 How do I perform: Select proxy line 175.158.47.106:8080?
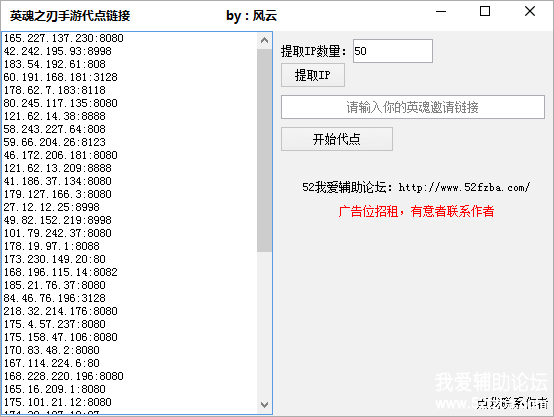[60, 337]
